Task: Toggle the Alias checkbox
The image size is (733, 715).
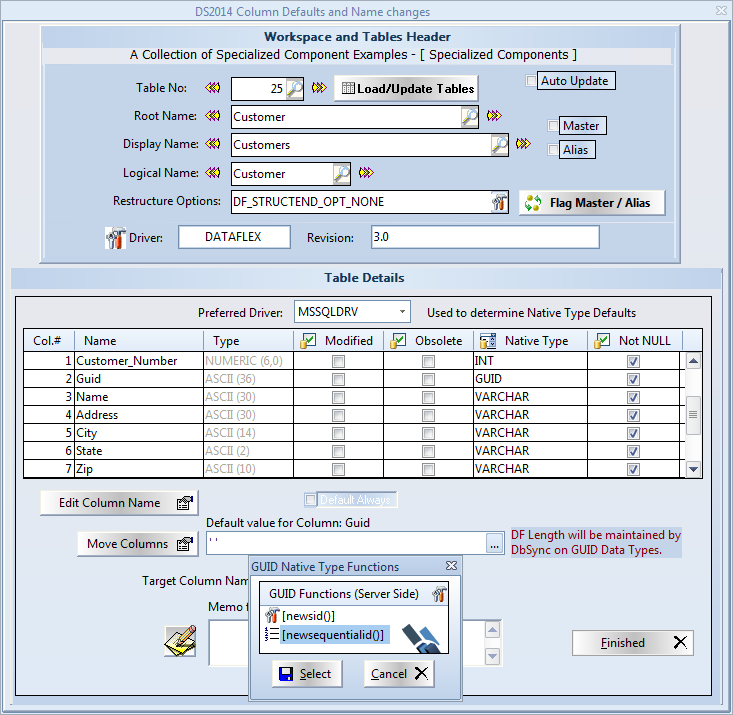Action: point(553,150)
